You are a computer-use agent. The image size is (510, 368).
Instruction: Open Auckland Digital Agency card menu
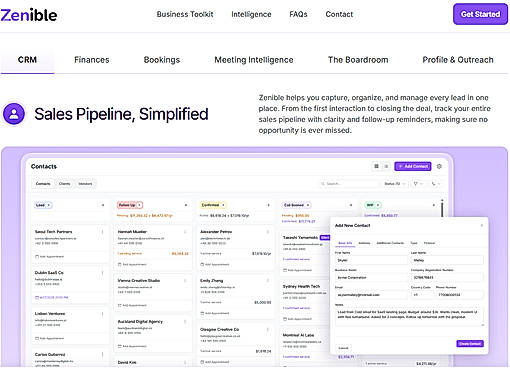coord(185,322)
